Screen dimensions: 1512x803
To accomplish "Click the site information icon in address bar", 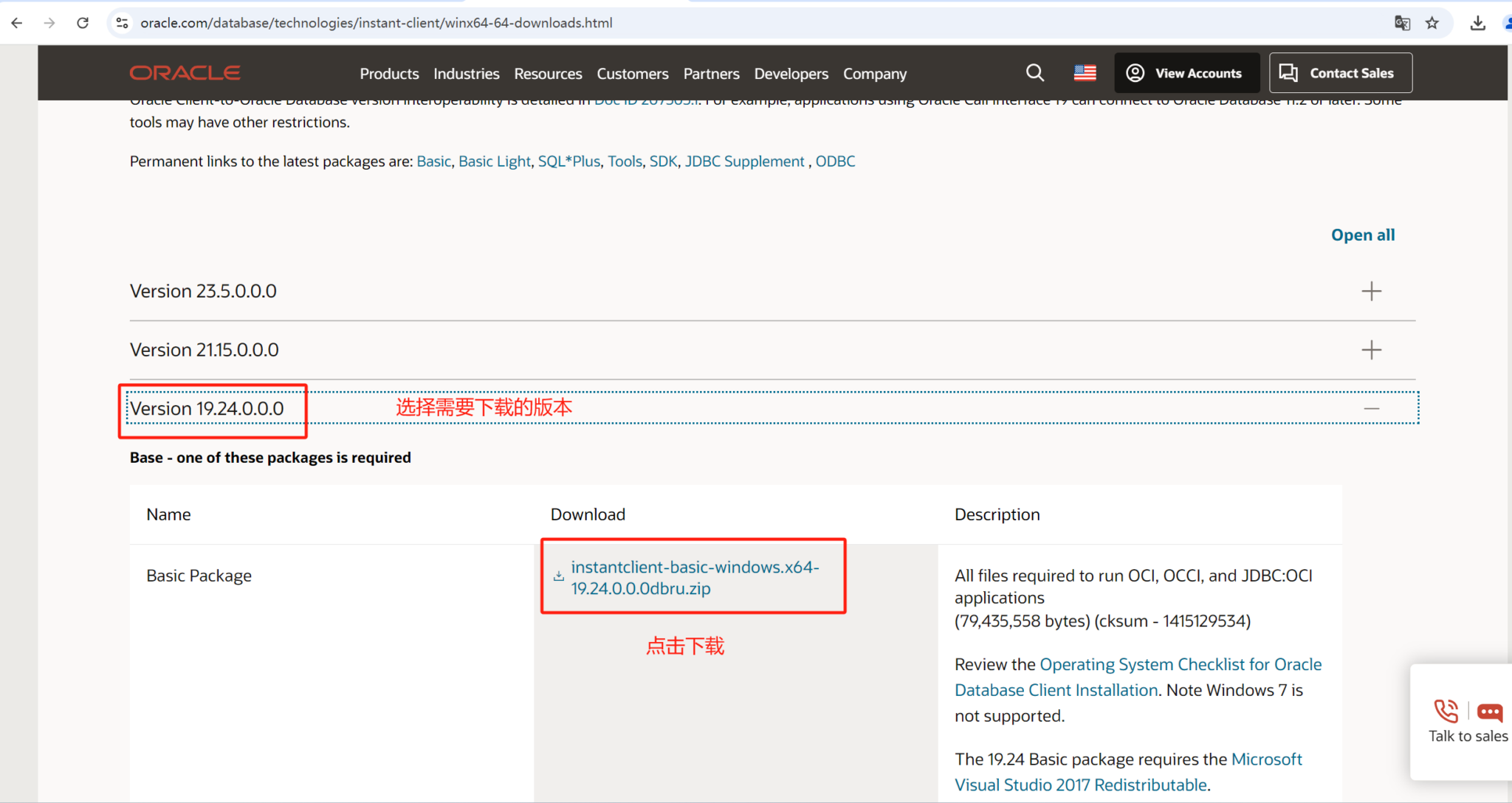I will [x=122, y=23].
